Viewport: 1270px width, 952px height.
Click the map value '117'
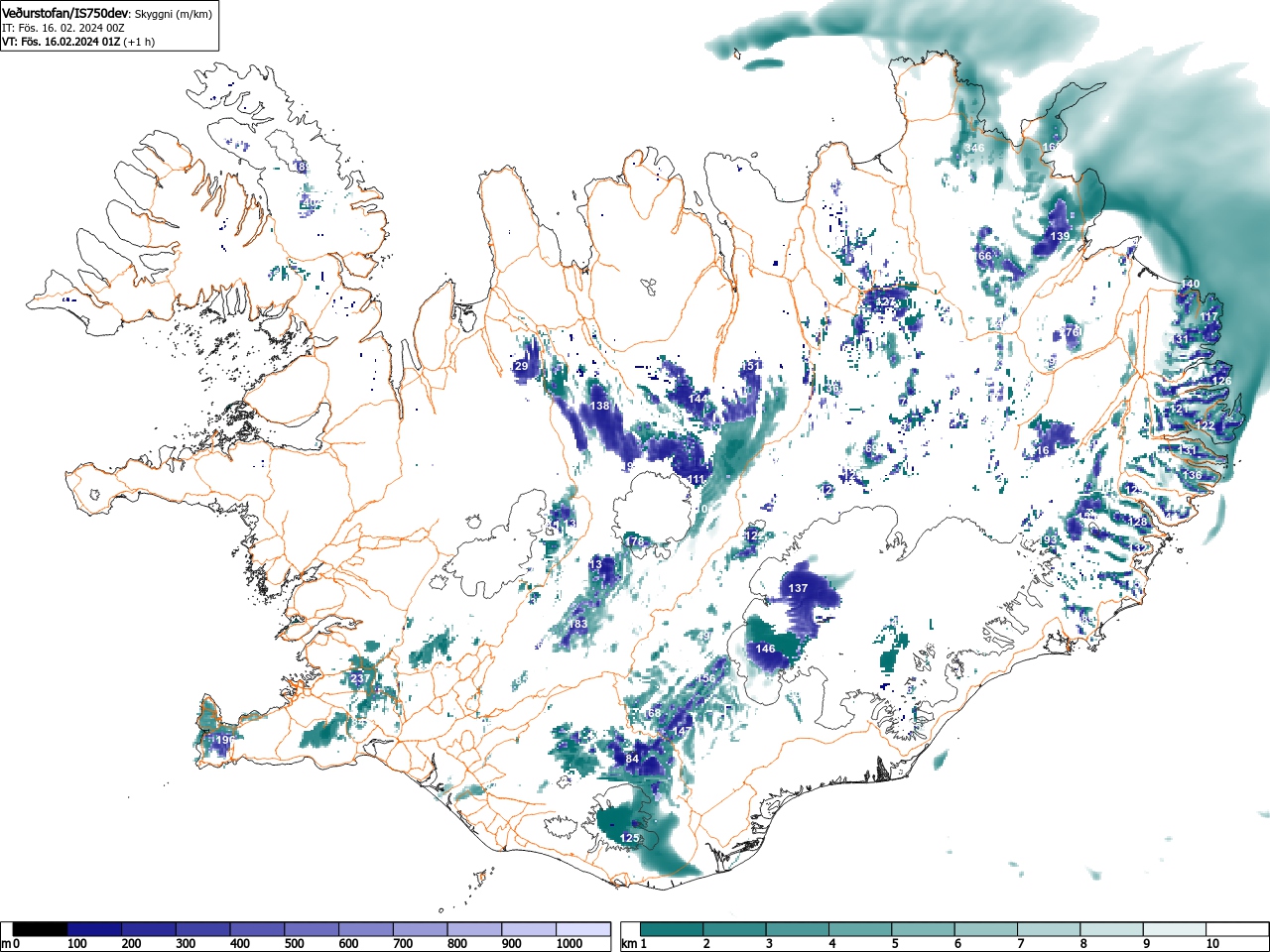pyautogui.click(x=1208, y=317)
